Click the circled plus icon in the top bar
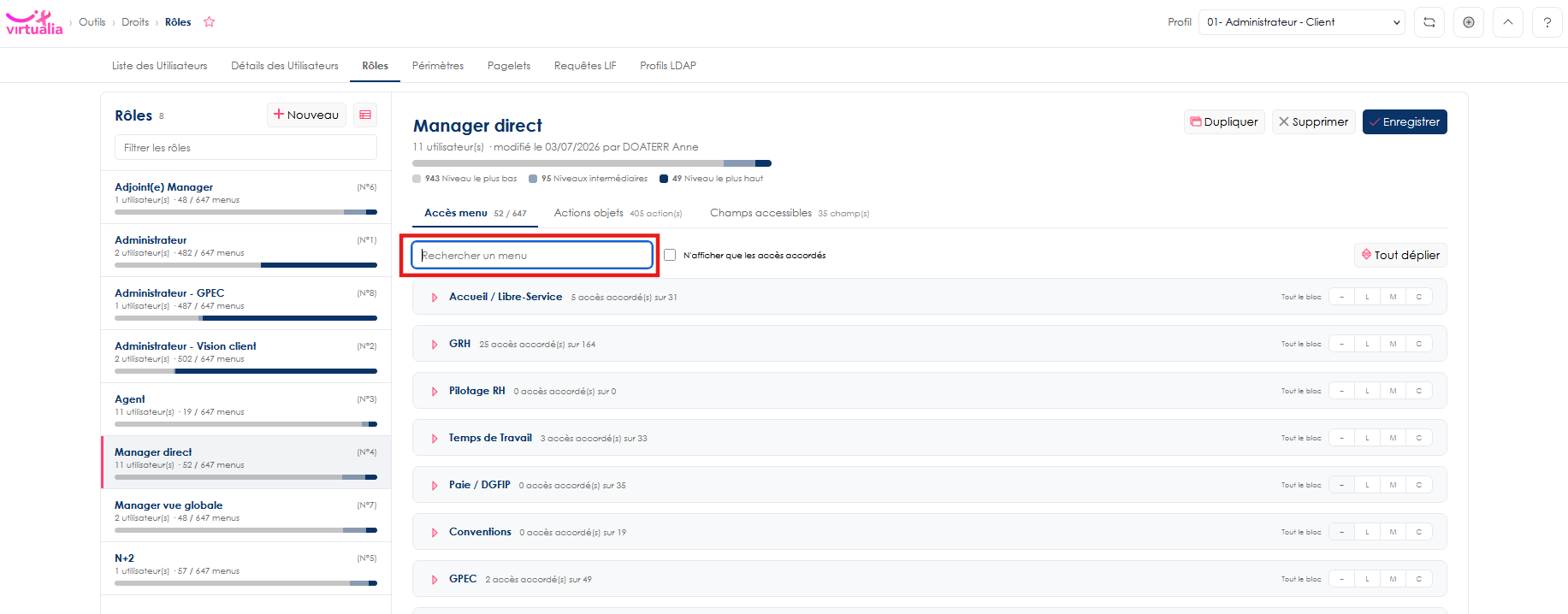Screen dimensions: 1568x614 (x=1469, y=22)
